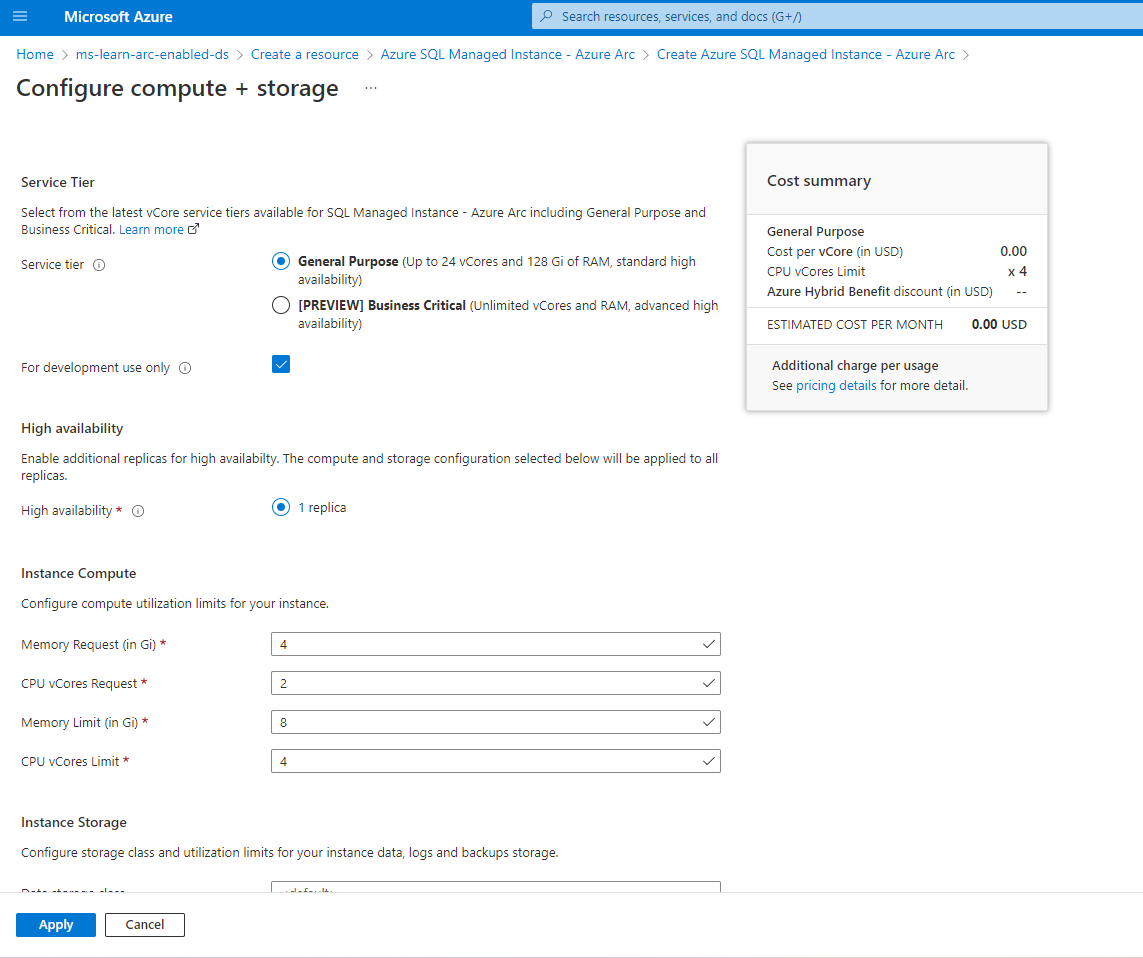The height and width of the screenshot is (958, 1143).
Task: Click the Instance Compute heading
Action: pyautogui.click(x=79, y=574)
